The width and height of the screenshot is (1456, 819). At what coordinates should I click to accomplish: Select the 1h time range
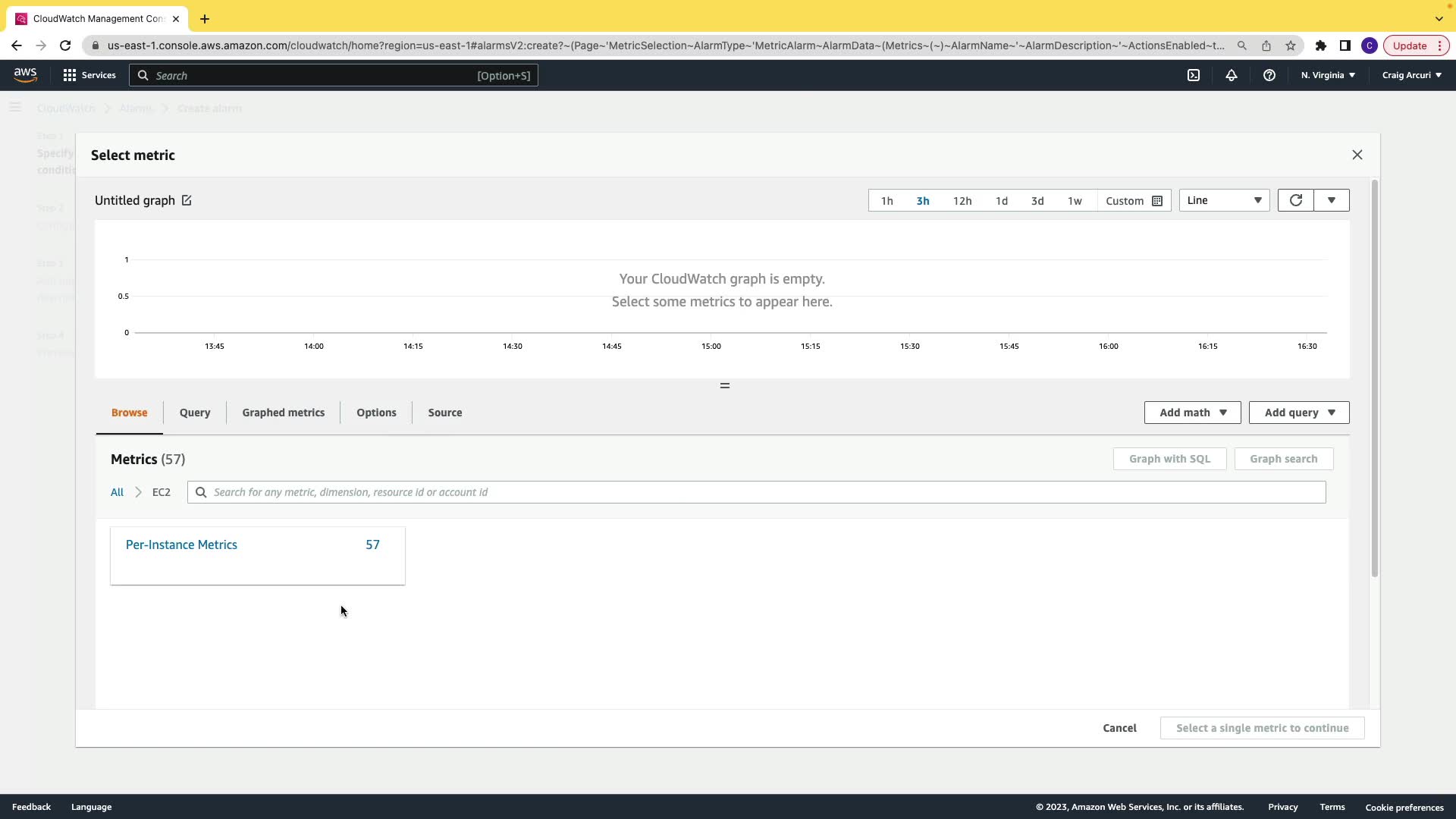[886, 201]
